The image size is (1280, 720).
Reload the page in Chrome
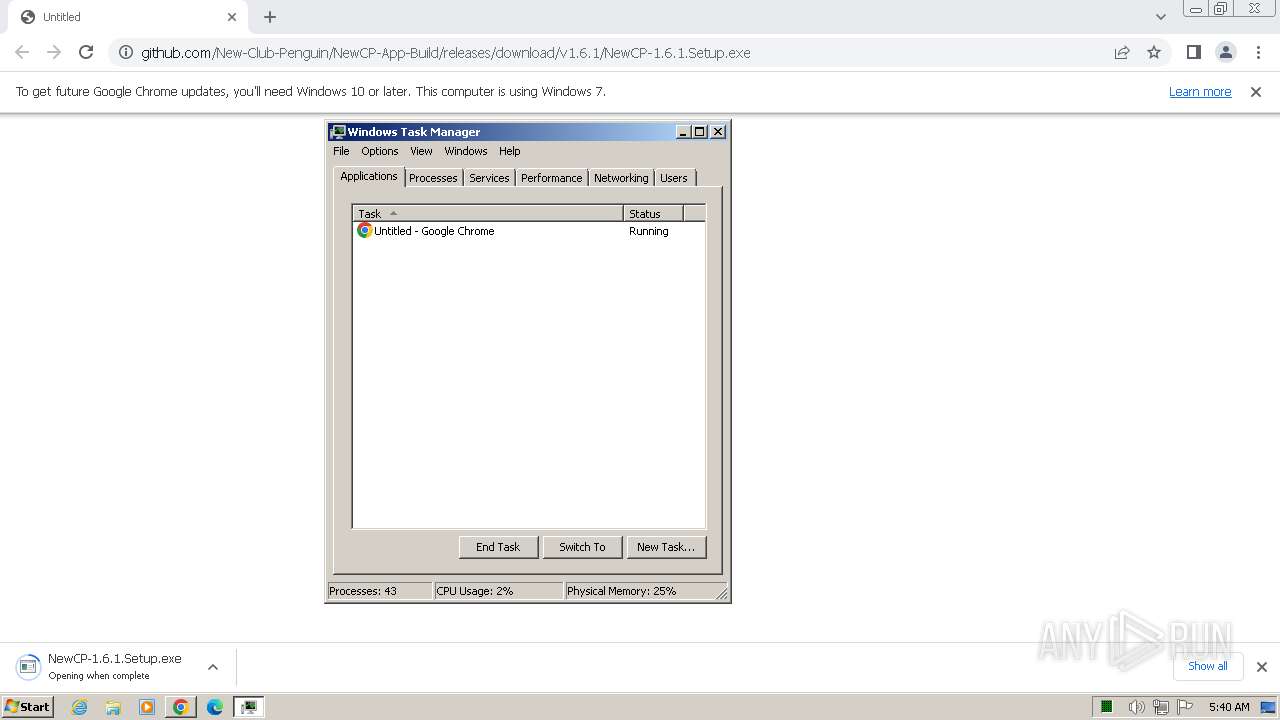[86, 52]
